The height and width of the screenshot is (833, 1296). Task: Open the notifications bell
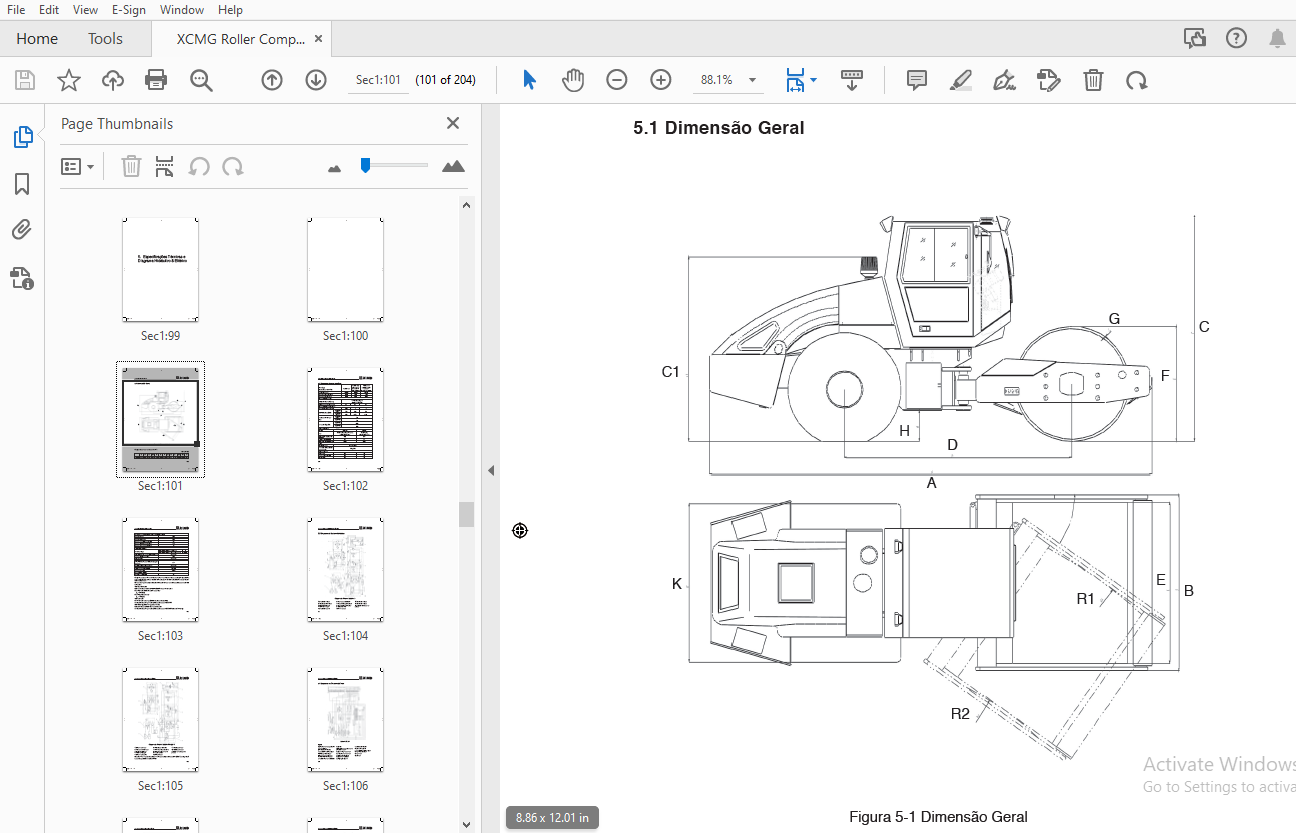(x=1277, y=38)
